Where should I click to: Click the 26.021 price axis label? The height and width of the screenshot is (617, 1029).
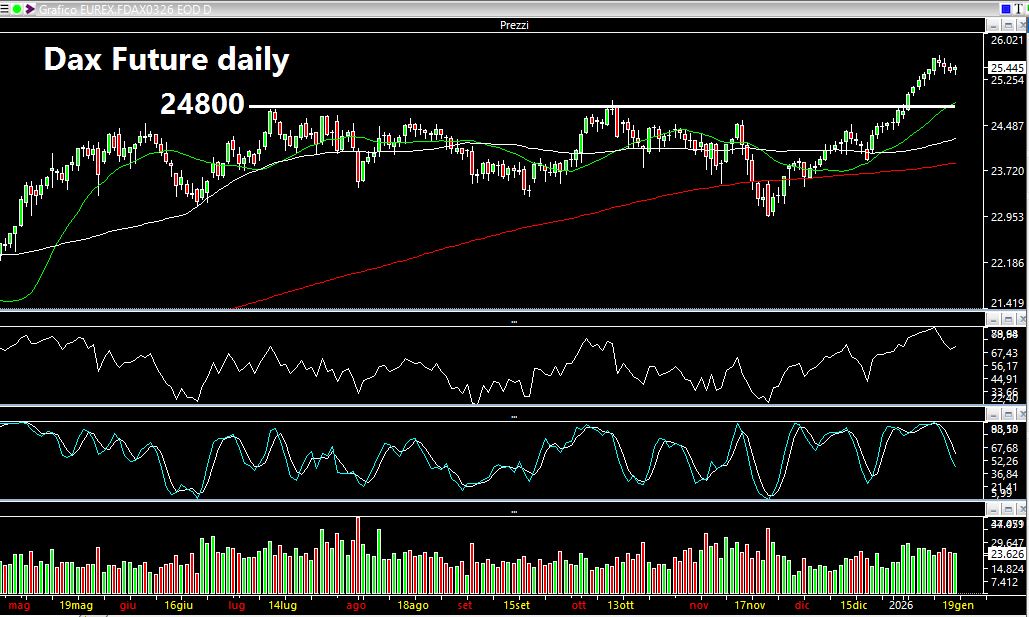pyautogui.click(x=1007, y=40)
